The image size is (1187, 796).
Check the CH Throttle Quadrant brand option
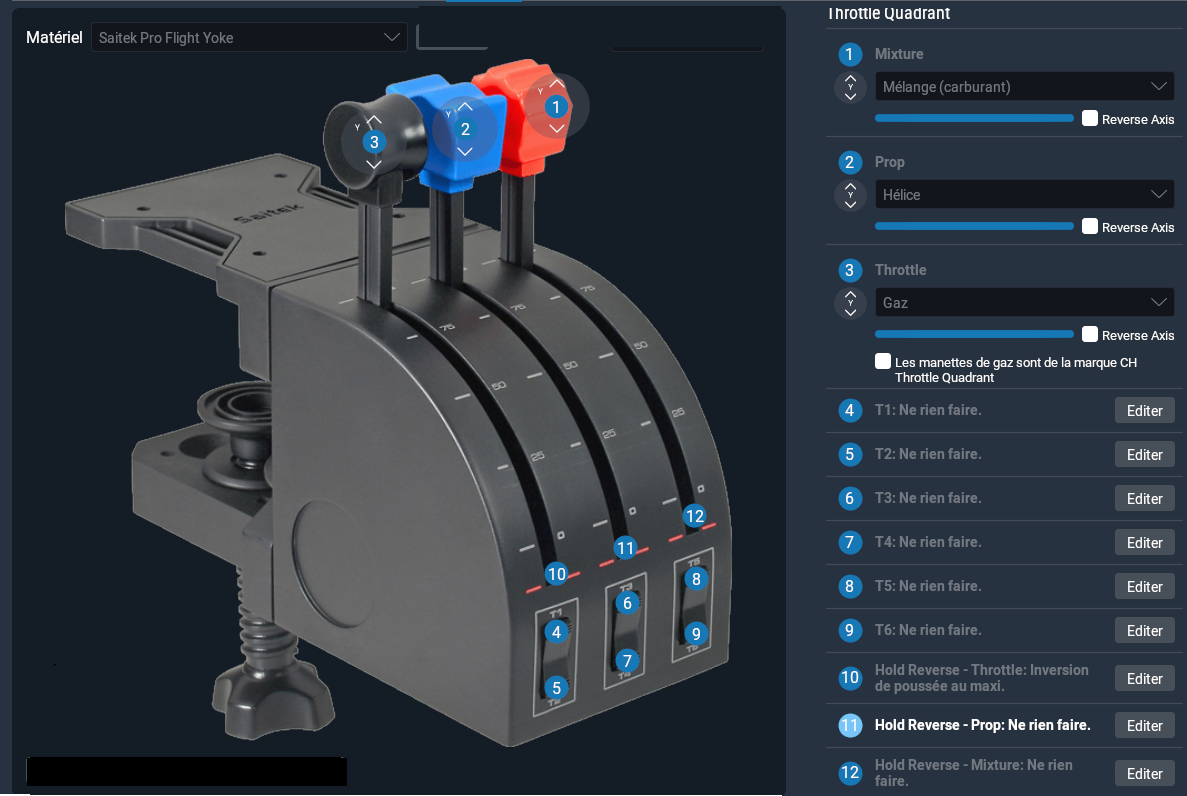click(x=883, y=361)
